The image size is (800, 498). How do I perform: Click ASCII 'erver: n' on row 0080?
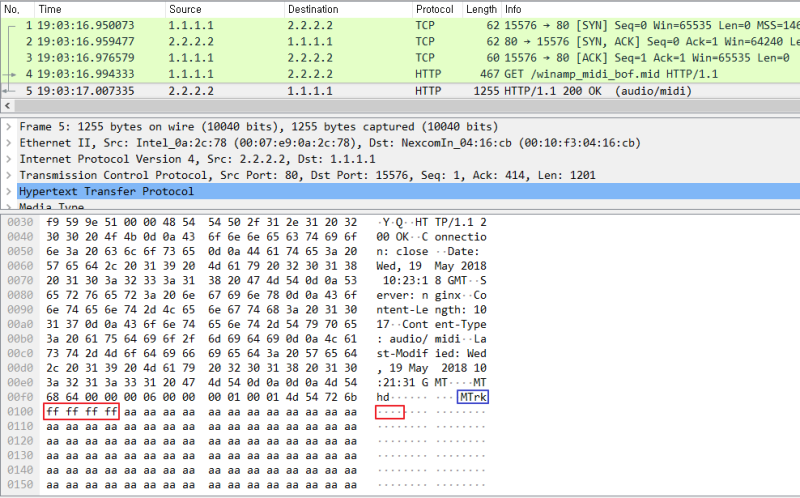pyautogui.click(x=403, y=295)
